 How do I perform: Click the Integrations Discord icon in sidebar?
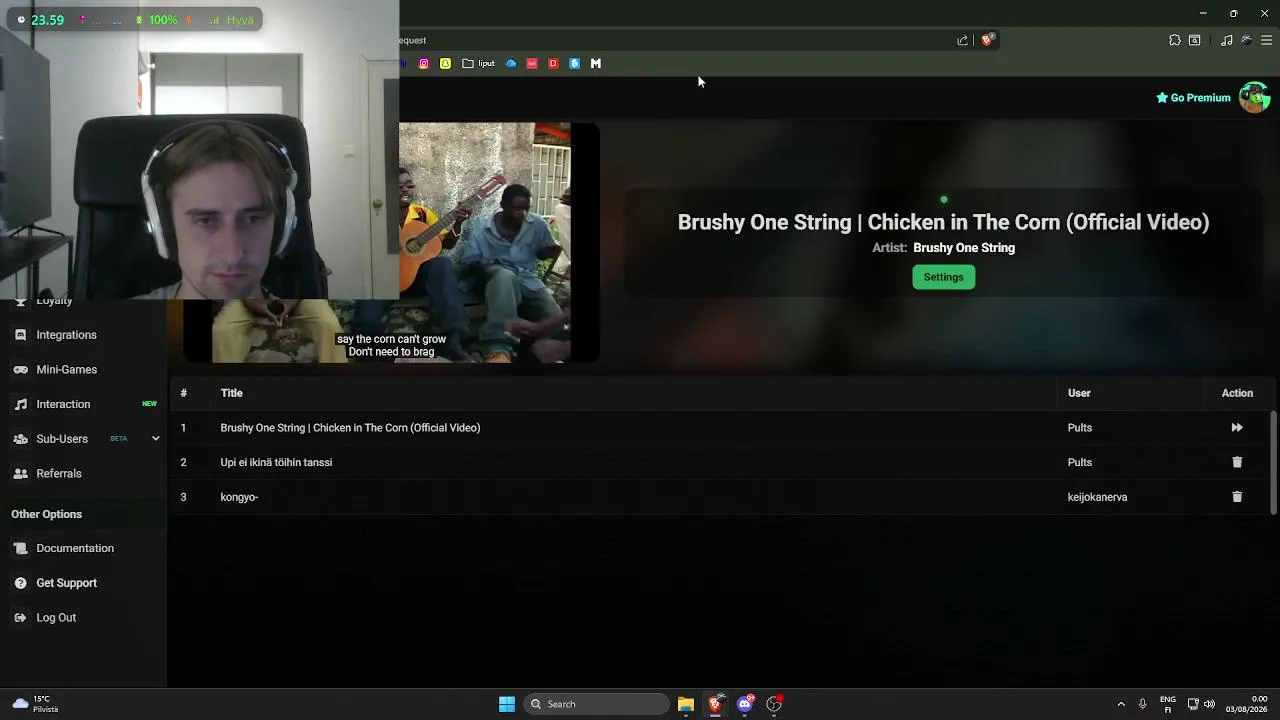coord(20,335)
